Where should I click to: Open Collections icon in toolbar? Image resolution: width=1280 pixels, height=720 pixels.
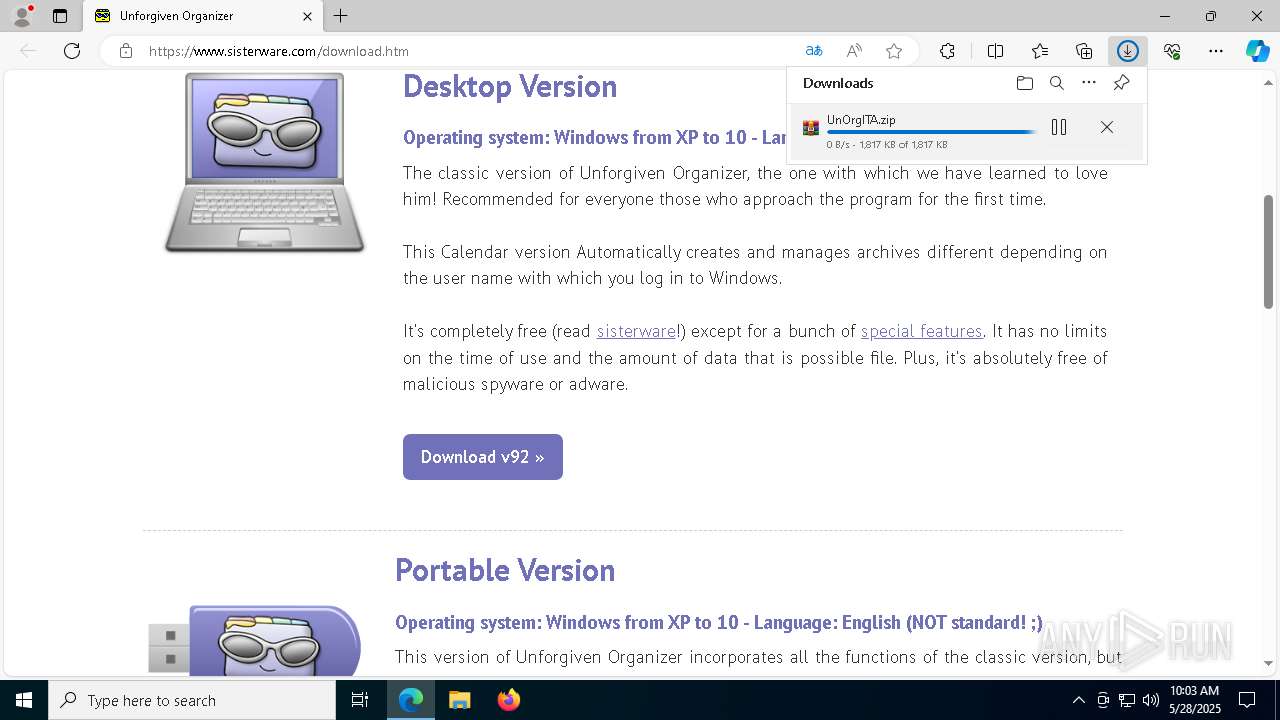pos(1084,51)
